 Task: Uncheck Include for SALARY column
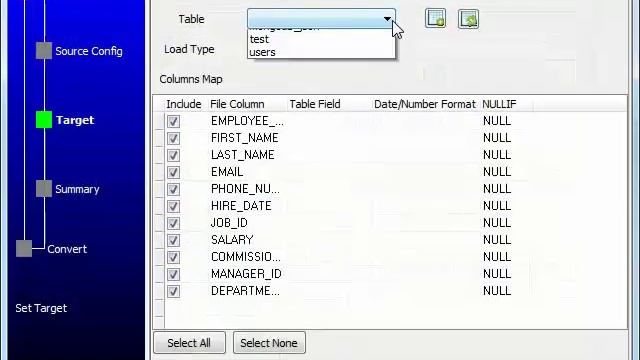pos(173,240)
